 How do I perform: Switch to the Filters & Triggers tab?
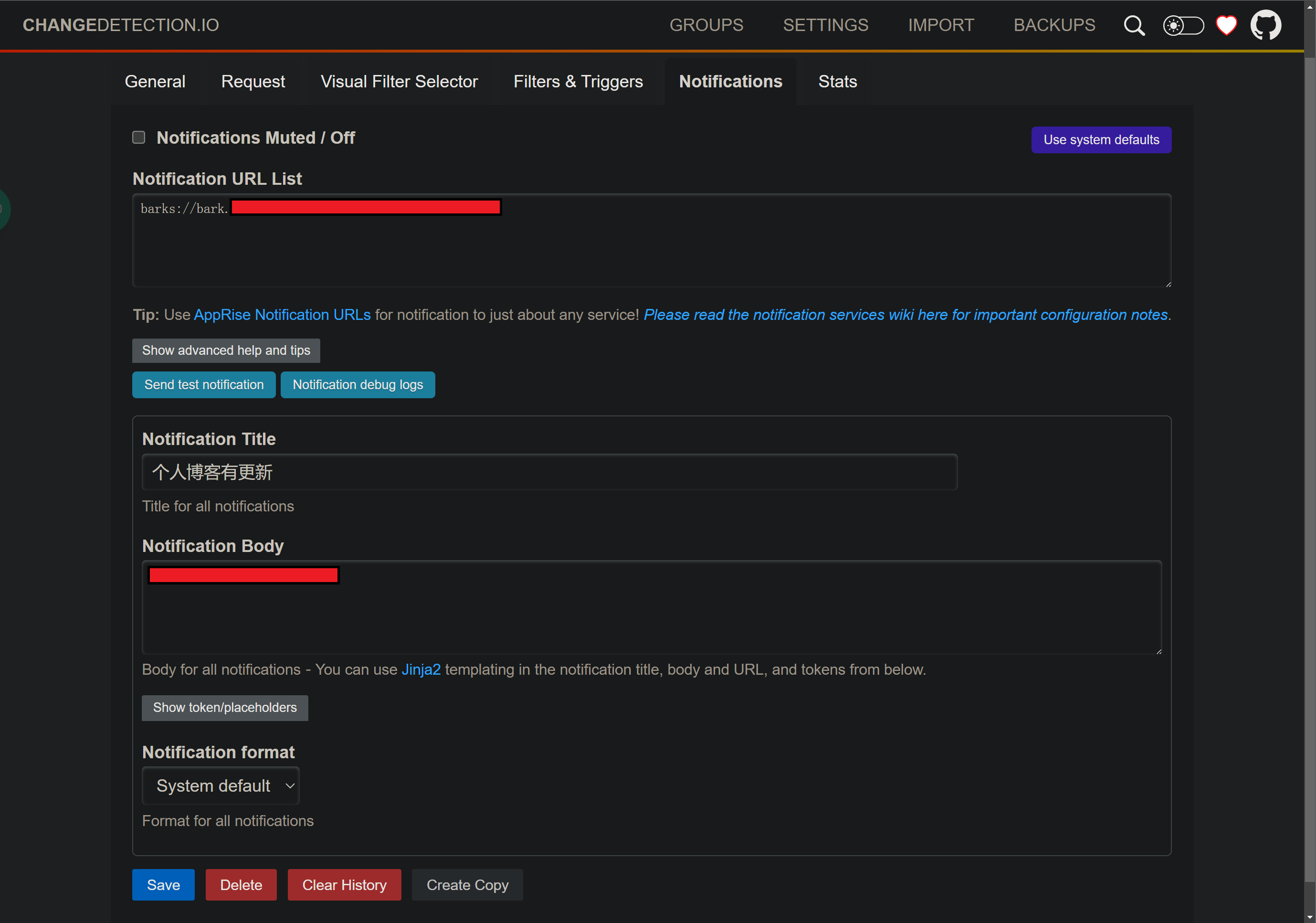(578, 81)
